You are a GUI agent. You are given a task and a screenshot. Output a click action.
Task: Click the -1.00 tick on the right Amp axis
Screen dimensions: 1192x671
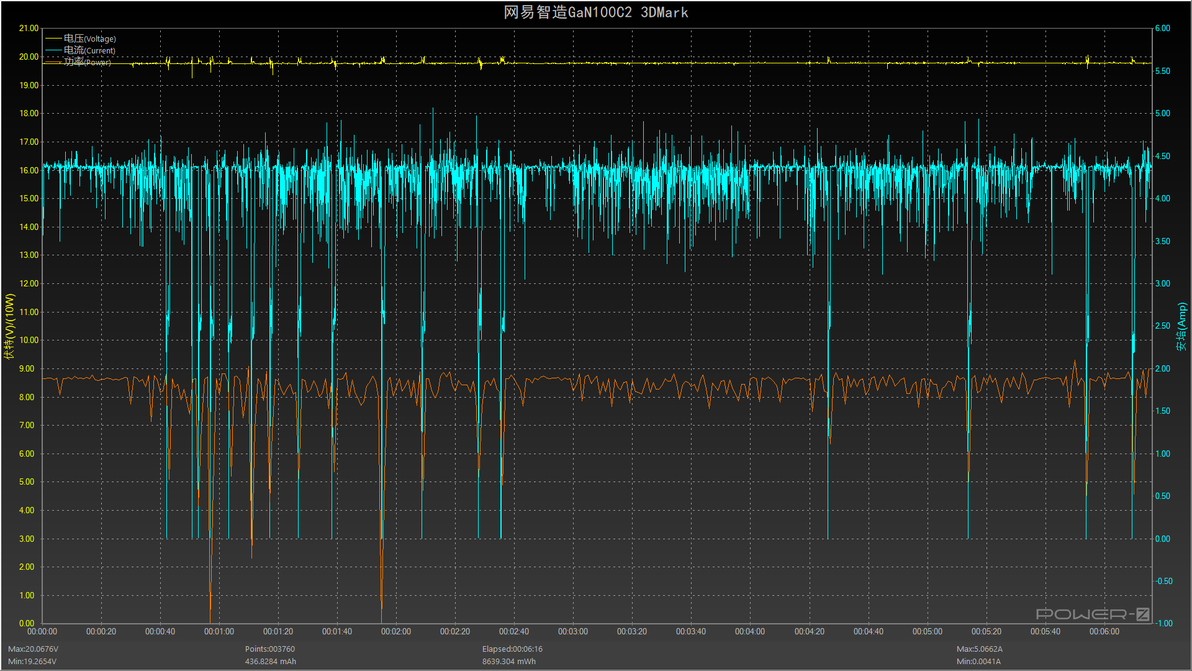1165,623
